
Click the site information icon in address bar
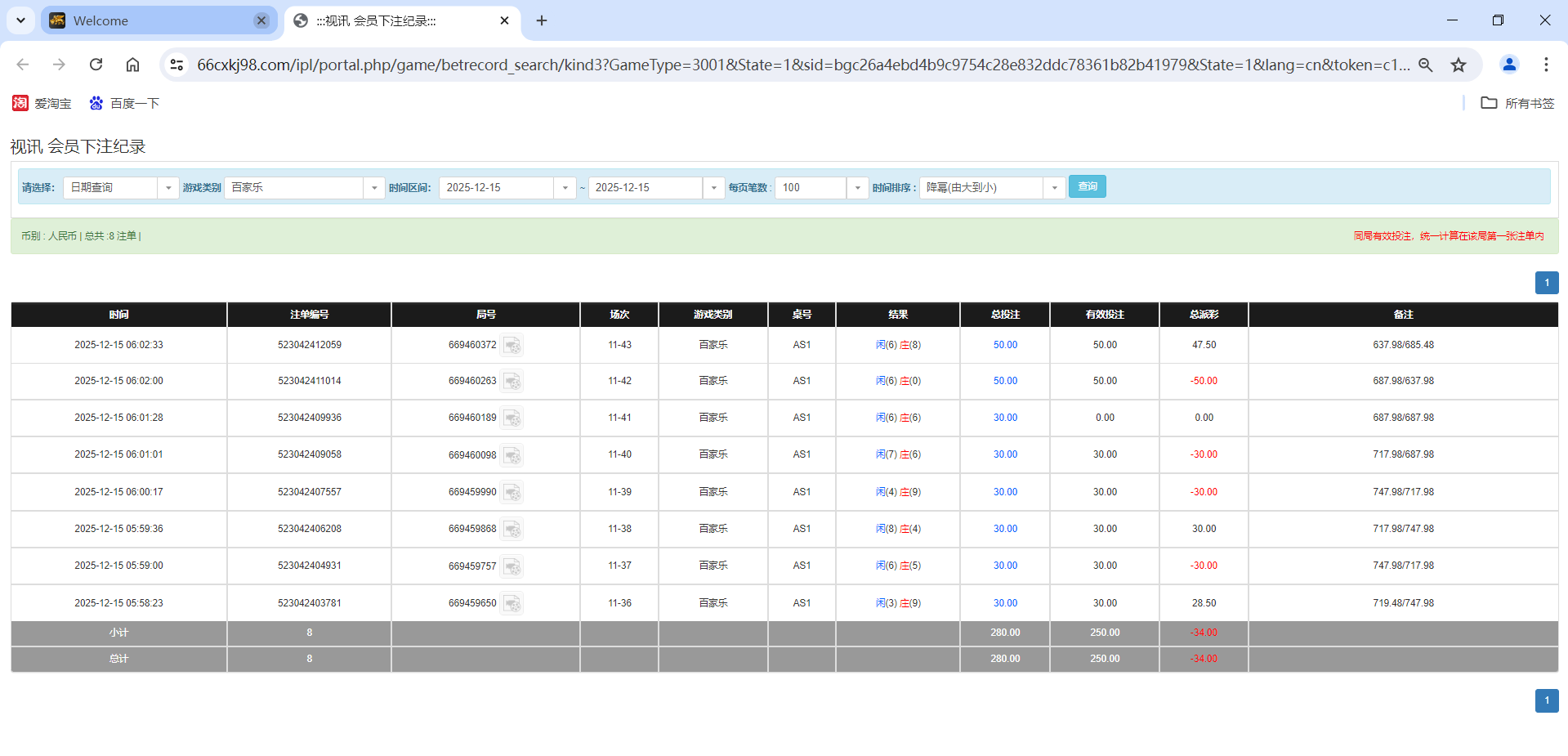pyautogui.click(x=176, y=64)
